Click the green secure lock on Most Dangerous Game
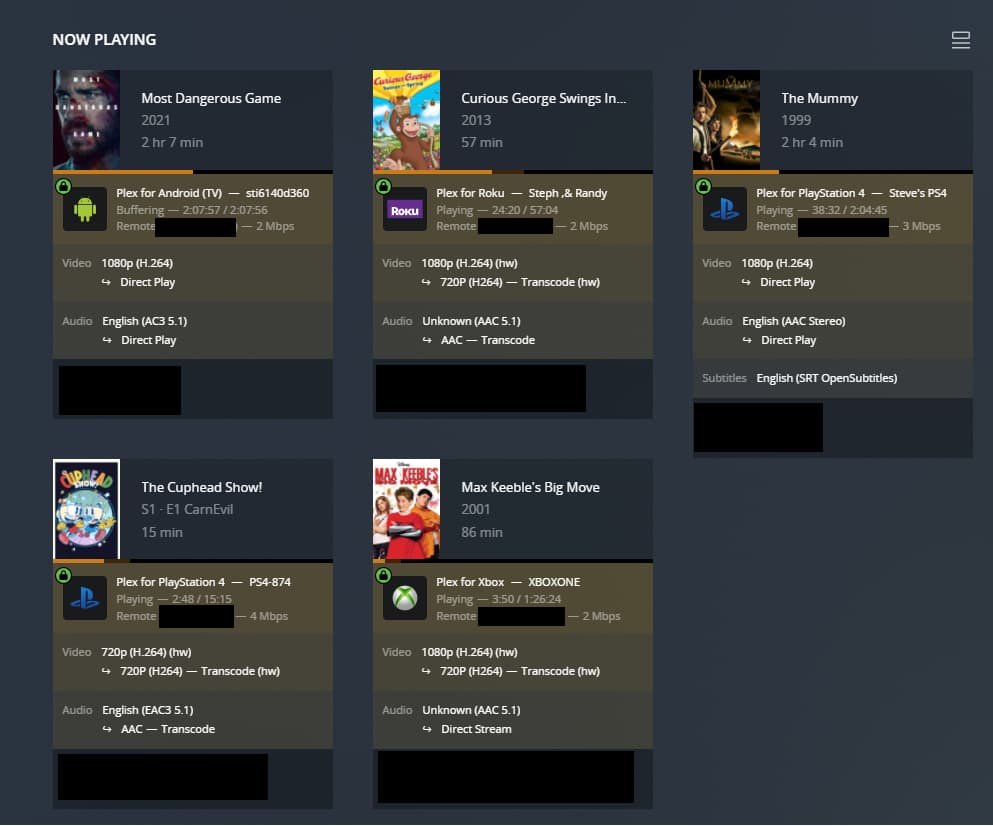Image resolution: width=993 pixels, height=826 pixels. pos(63,186)
